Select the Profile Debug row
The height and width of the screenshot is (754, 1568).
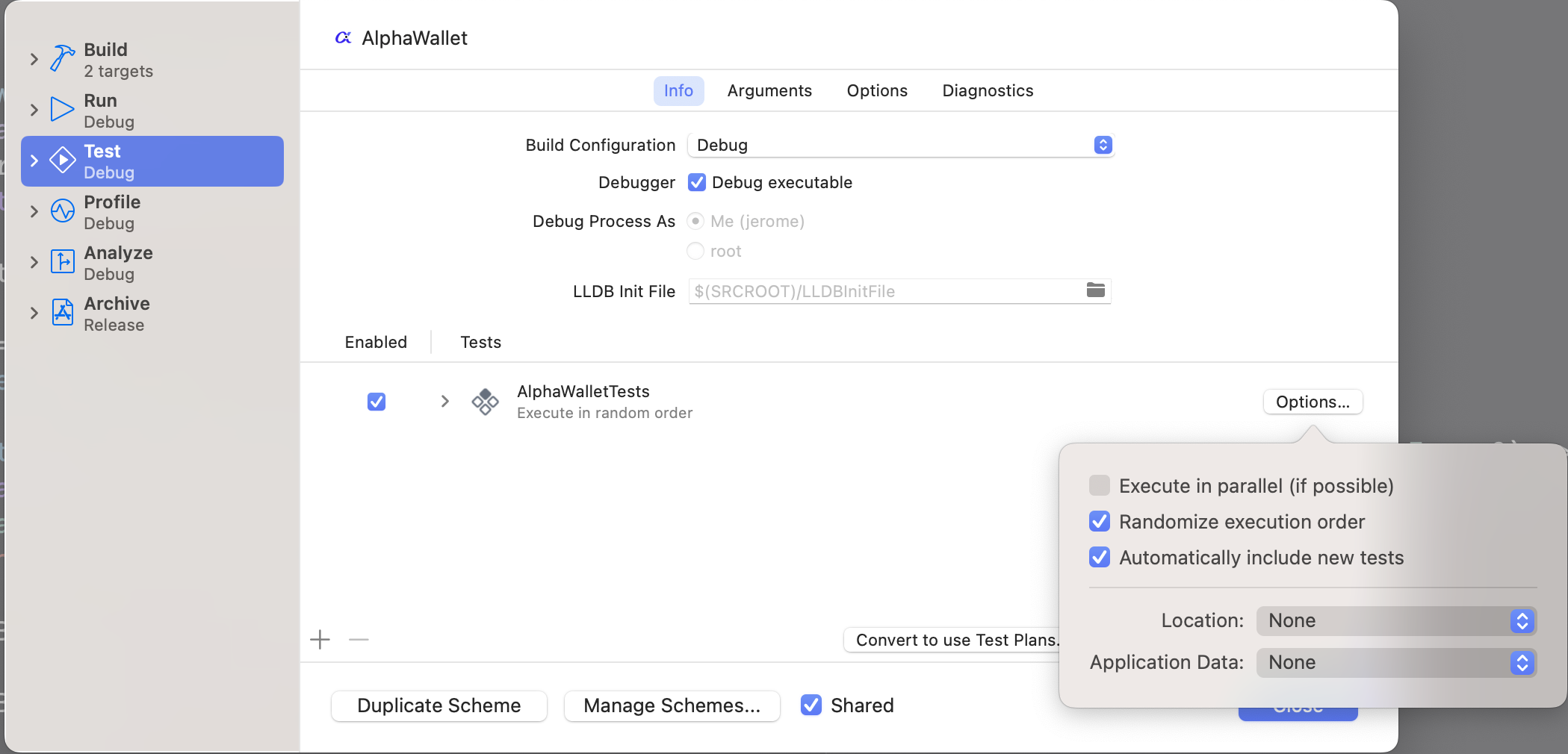pos(152,212)
